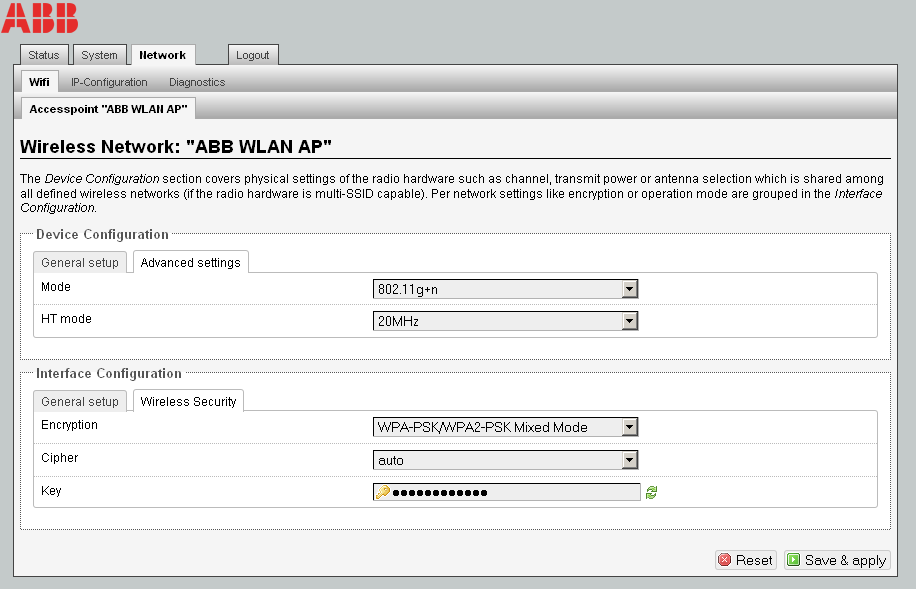Screen dimensions: 916x589
Task: Click the green Save & apply icon
Action: (x=793, y=560)
